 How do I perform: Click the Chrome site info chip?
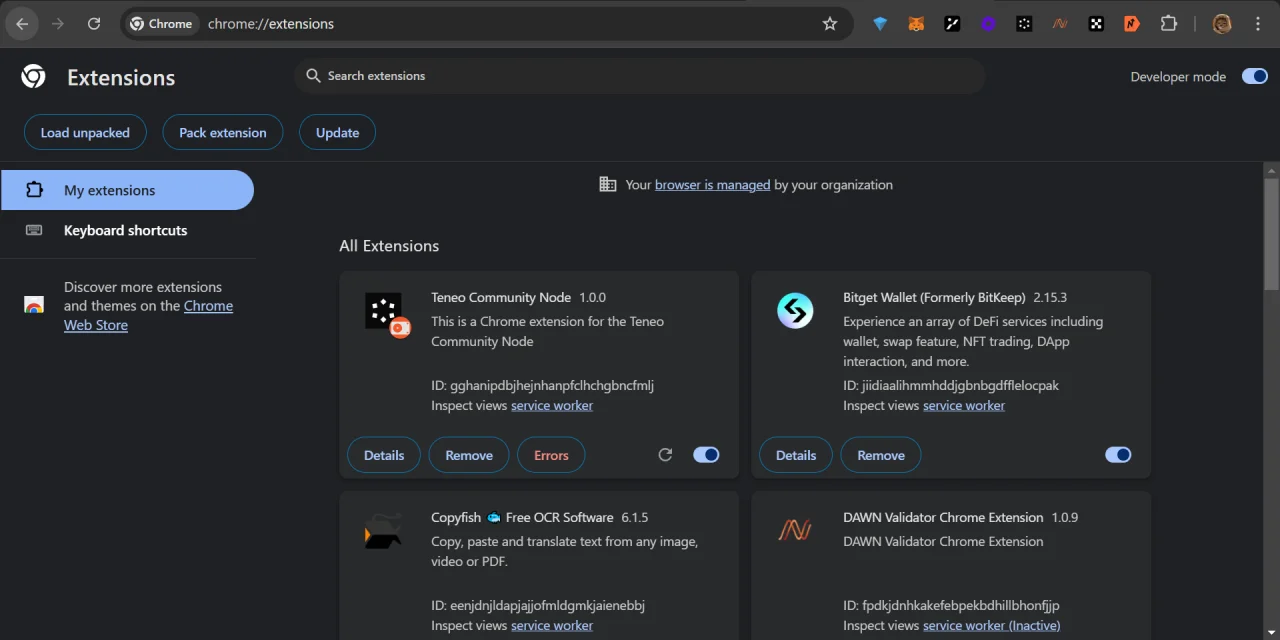tap(161, 24)
